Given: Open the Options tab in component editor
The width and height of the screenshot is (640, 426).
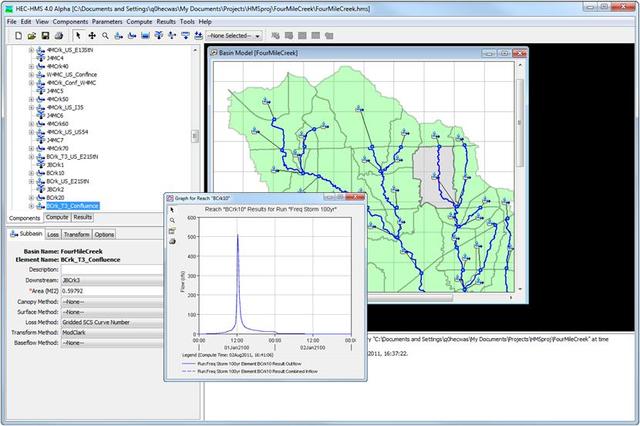Looking at the screenshot, I should (104, 235).
